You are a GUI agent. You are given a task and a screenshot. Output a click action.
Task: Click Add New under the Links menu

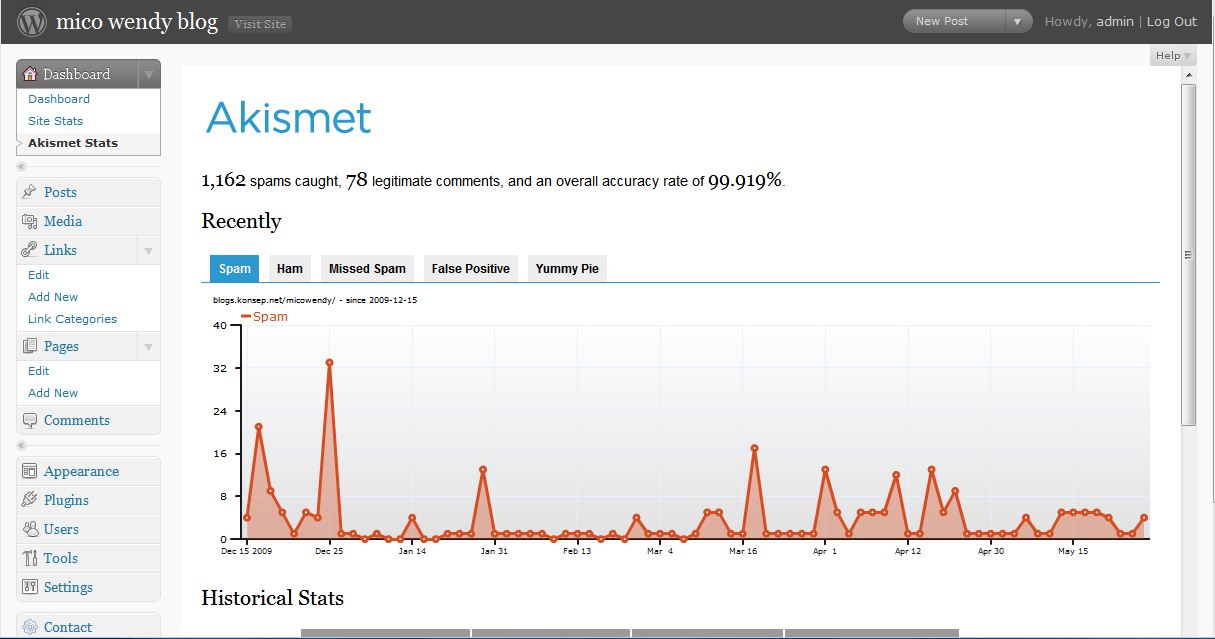point(53,297)
